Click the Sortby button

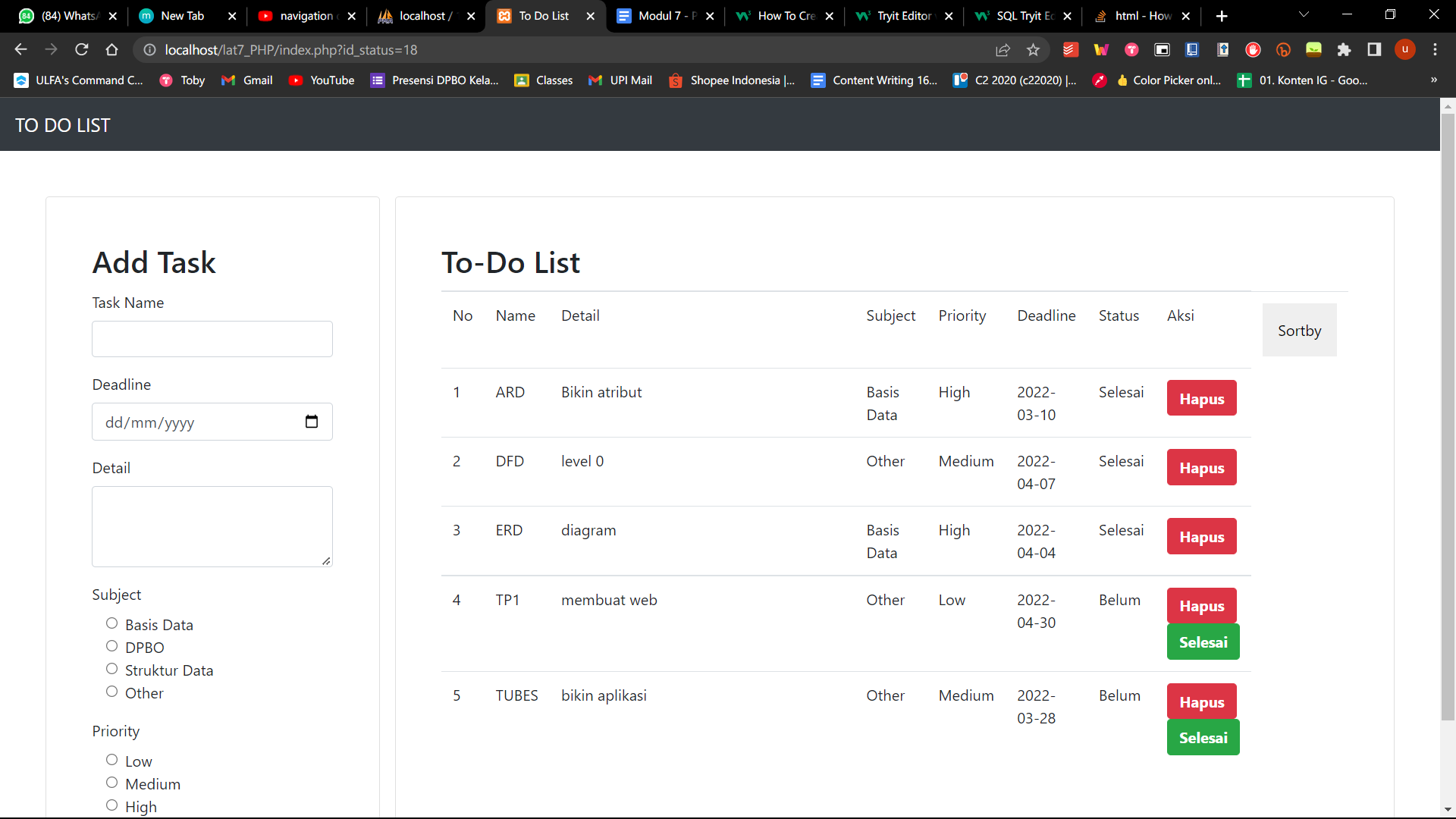(x=1299, y=330)
